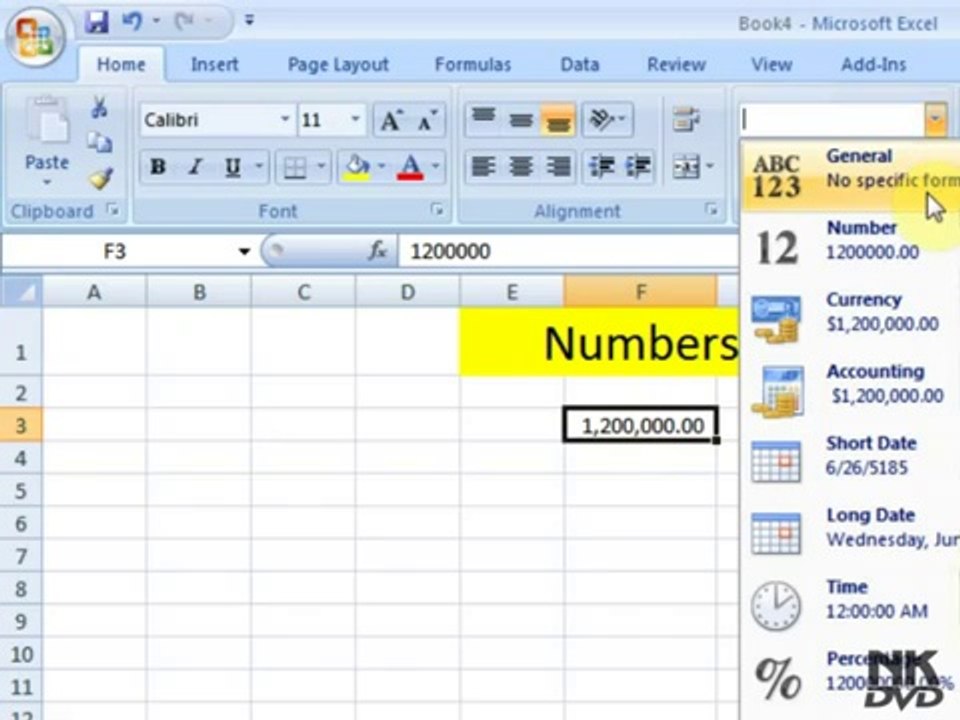Toggle bold formatting
The width and height of the screenshot is (960, 720).
158,167
